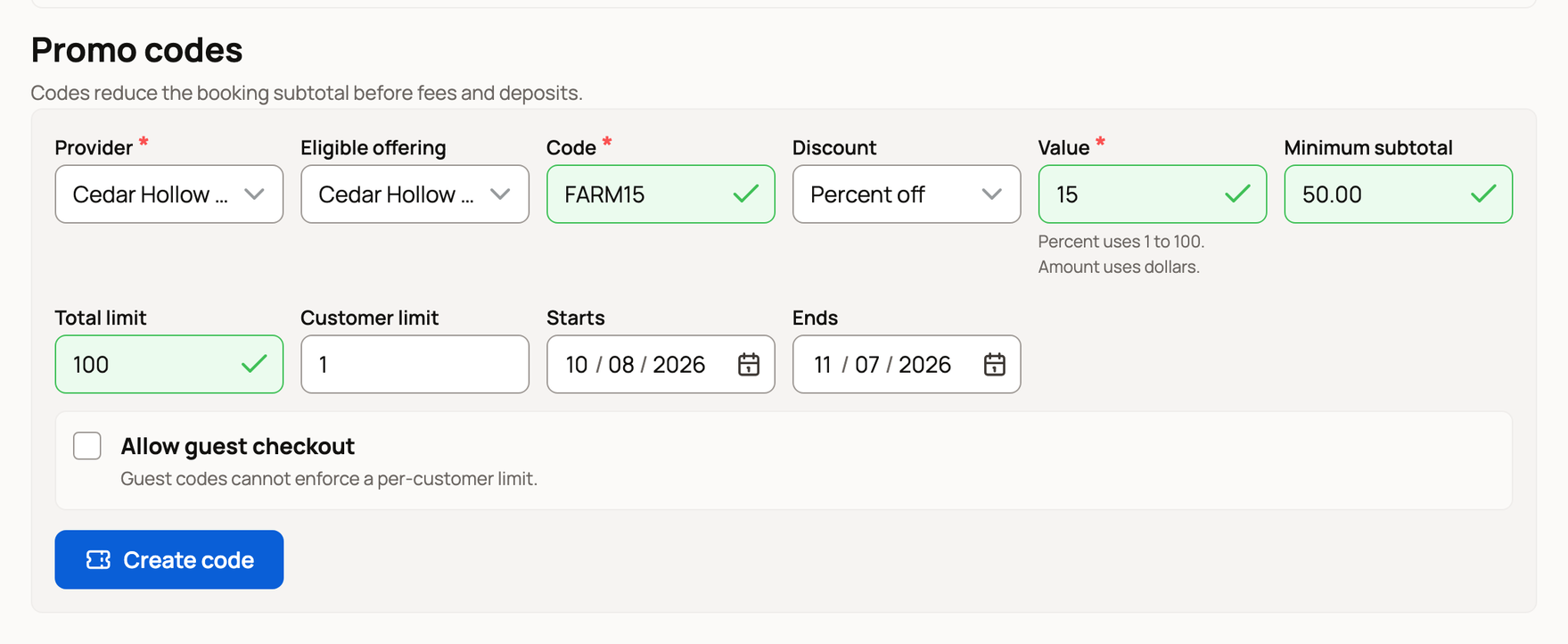Click the Minimum subtotal label

[x=1368, y=147]
